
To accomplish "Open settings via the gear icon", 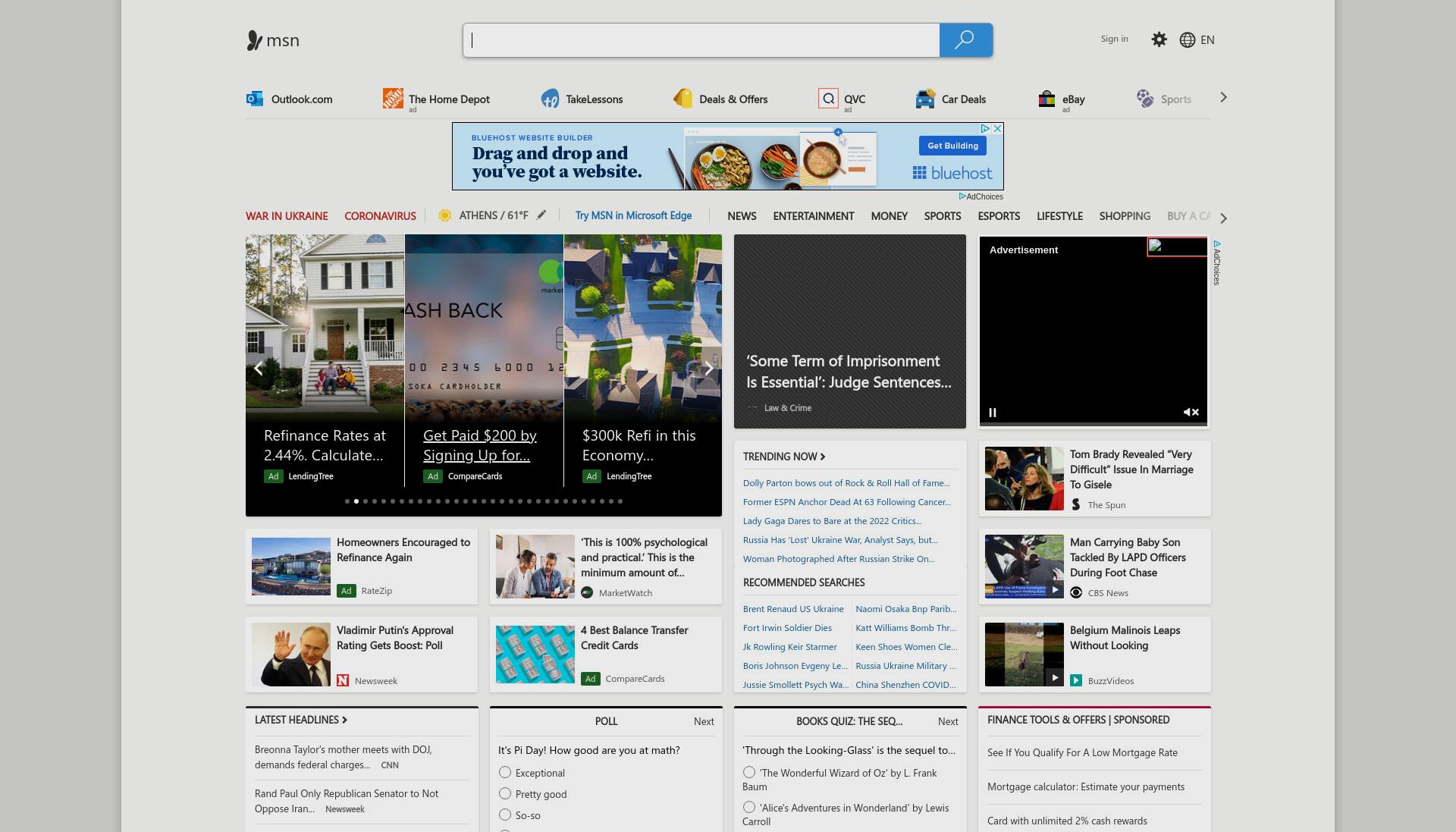I will pos(1159,39).
